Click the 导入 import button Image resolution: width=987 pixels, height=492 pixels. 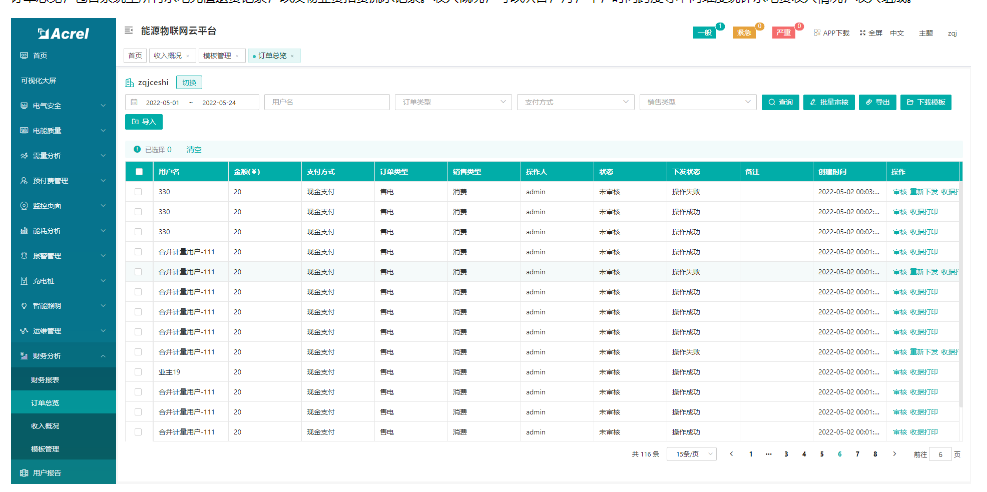click(x=144, y=122)
